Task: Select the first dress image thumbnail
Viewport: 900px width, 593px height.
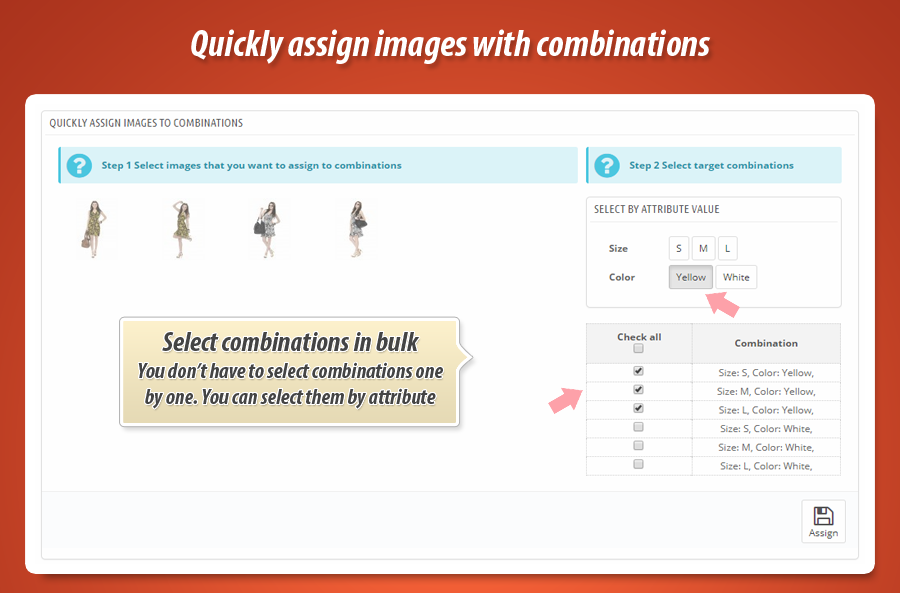Action: click(95, 229)
